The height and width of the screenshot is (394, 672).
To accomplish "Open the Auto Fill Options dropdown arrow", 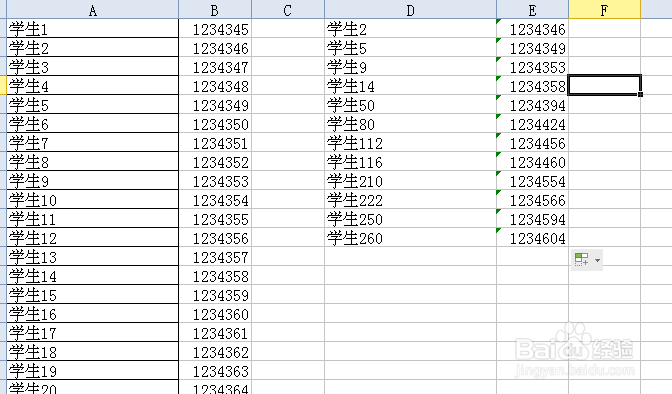I will pyautogui.click(x=597, y=260).
